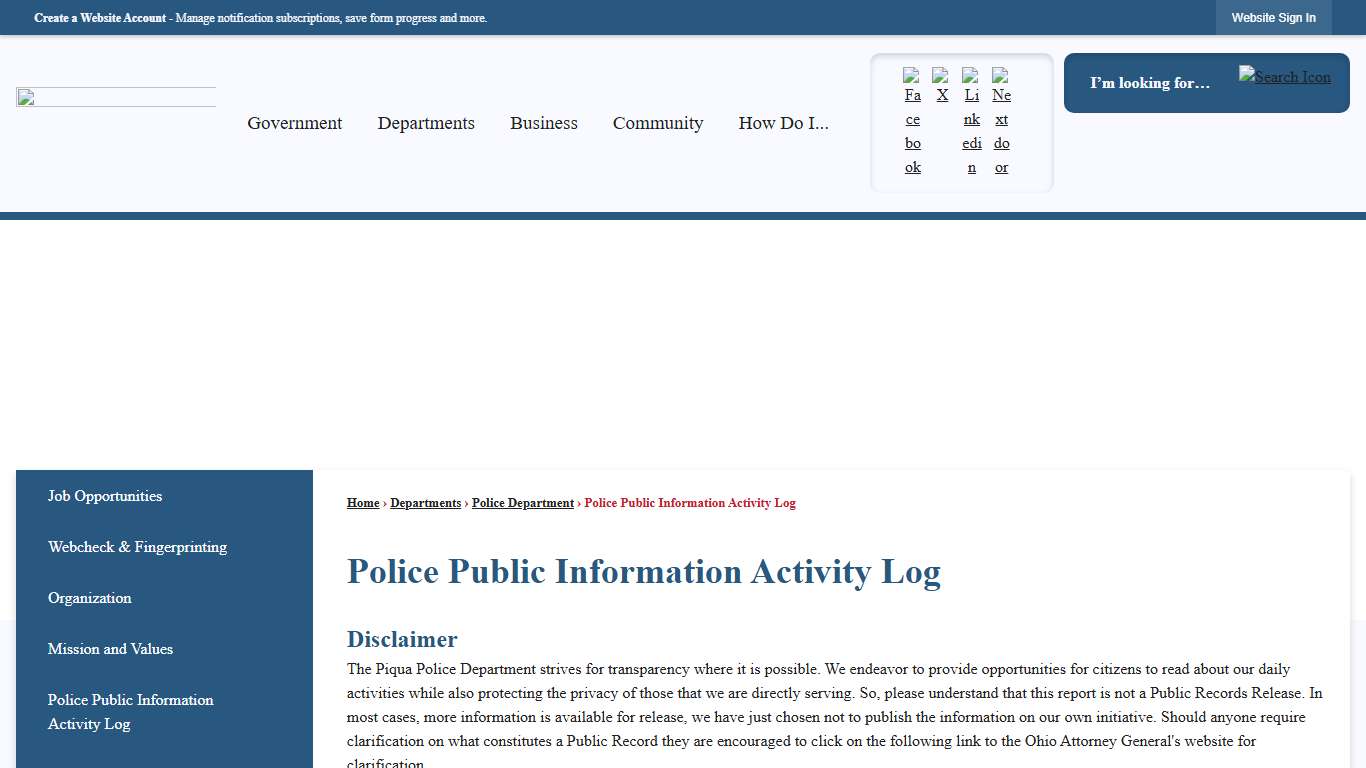
Task: Open the Business navigation menu
Action: click(x=543, y=123)
